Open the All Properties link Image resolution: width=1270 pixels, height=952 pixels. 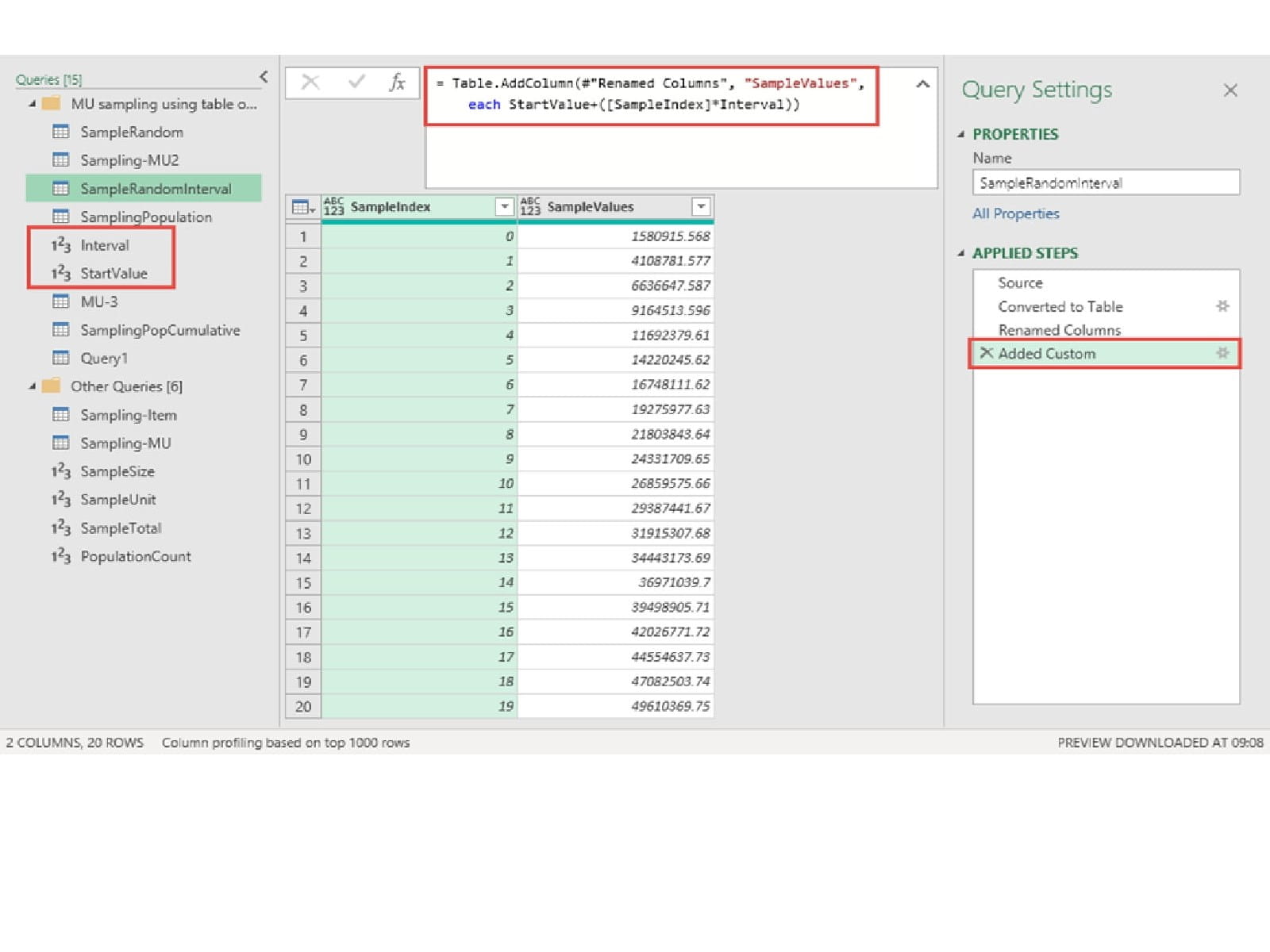point(1015,213)
